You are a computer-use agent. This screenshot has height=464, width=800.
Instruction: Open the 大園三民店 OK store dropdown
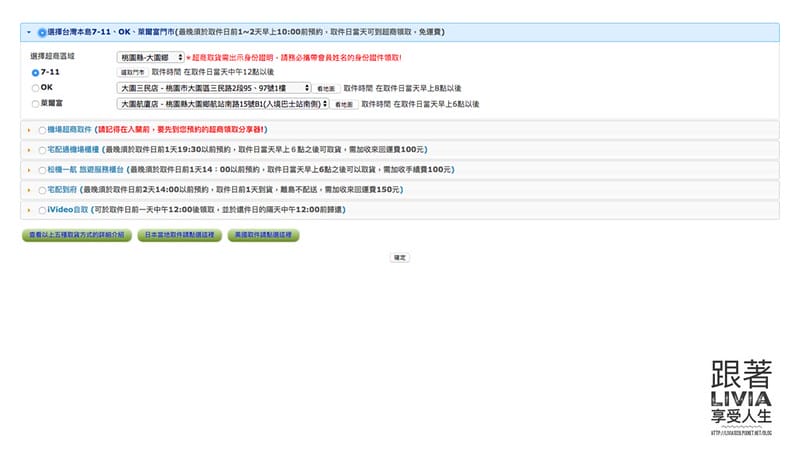214,88
